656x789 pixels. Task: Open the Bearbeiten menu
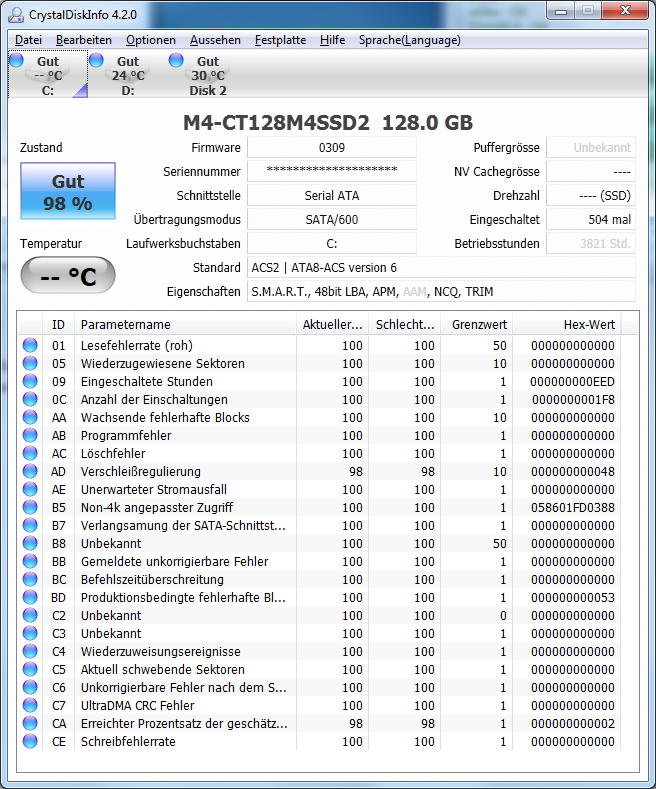[84, 40]
